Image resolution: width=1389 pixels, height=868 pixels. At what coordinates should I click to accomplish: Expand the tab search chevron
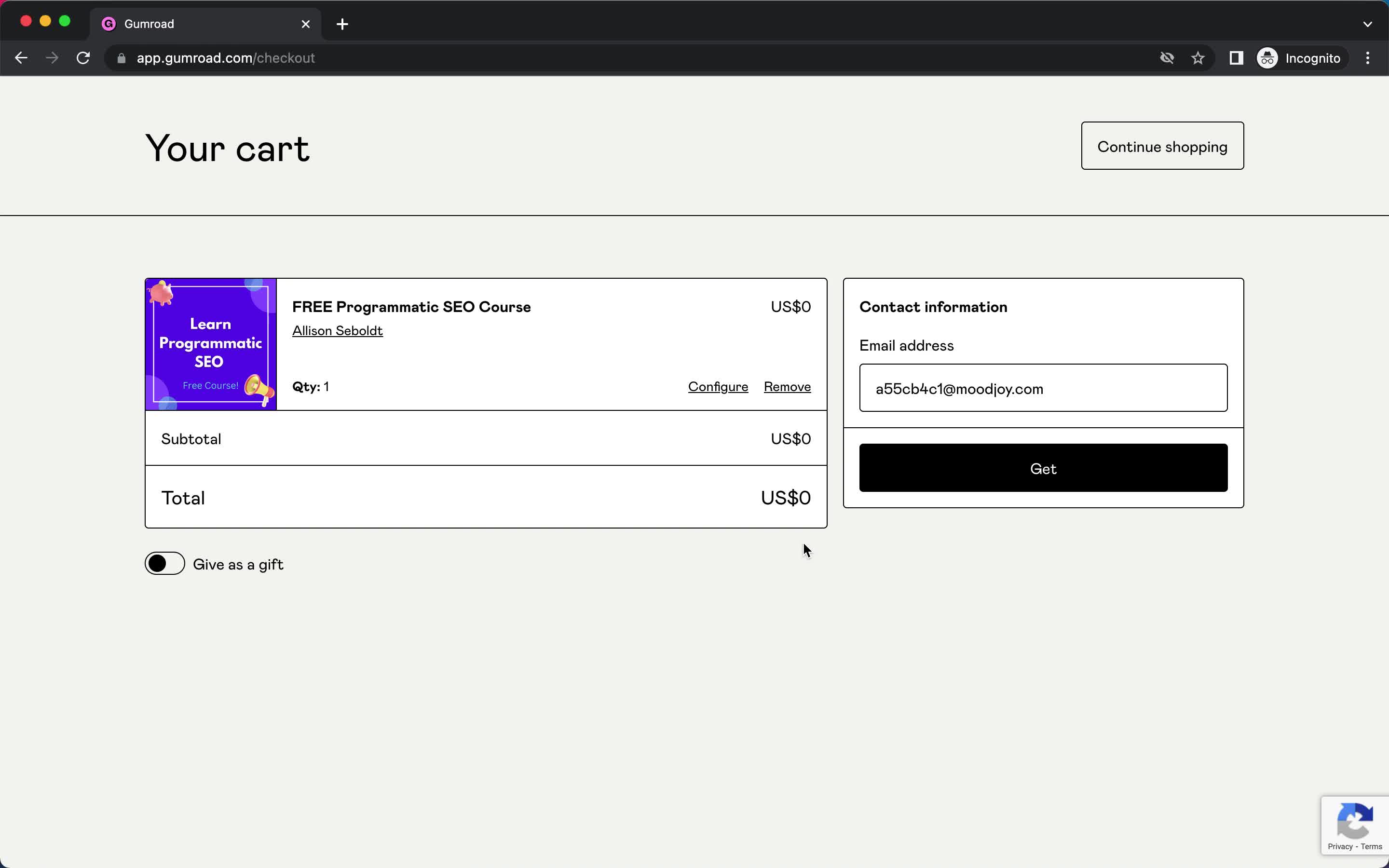[1367, 24]
